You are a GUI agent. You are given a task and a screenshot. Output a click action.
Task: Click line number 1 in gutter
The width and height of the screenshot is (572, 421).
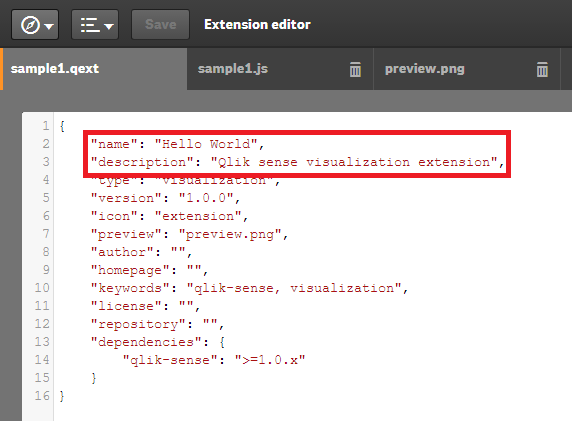point(46,126)
